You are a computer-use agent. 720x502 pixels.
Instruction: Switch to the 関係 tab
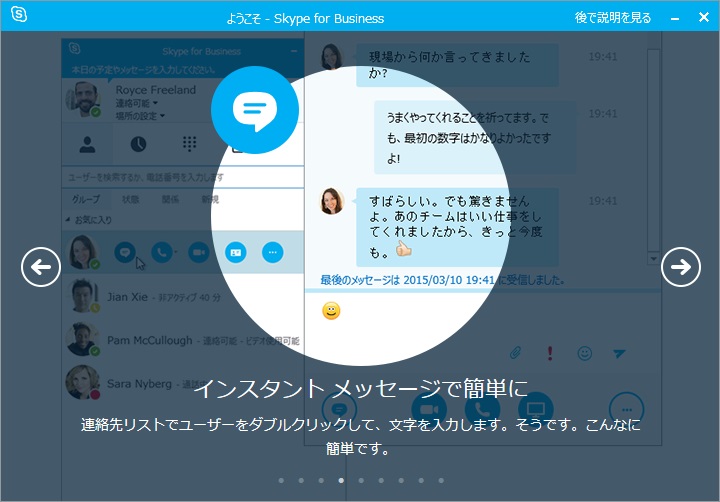coord(170,199)
